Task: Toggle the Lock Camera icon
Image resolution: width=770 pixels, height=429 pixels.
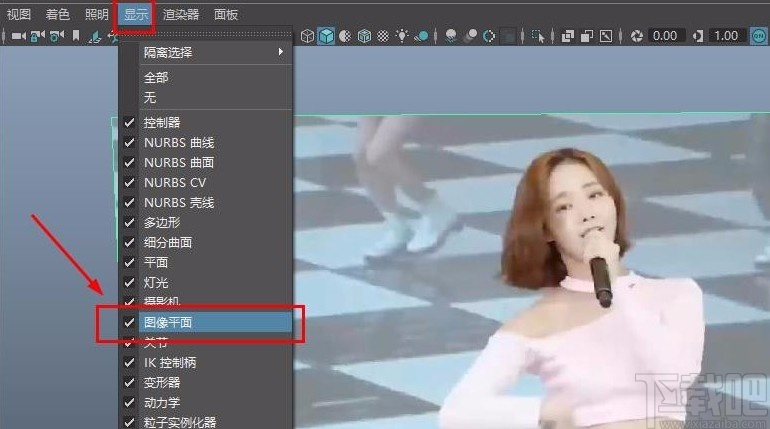Action: pos(38,36)
